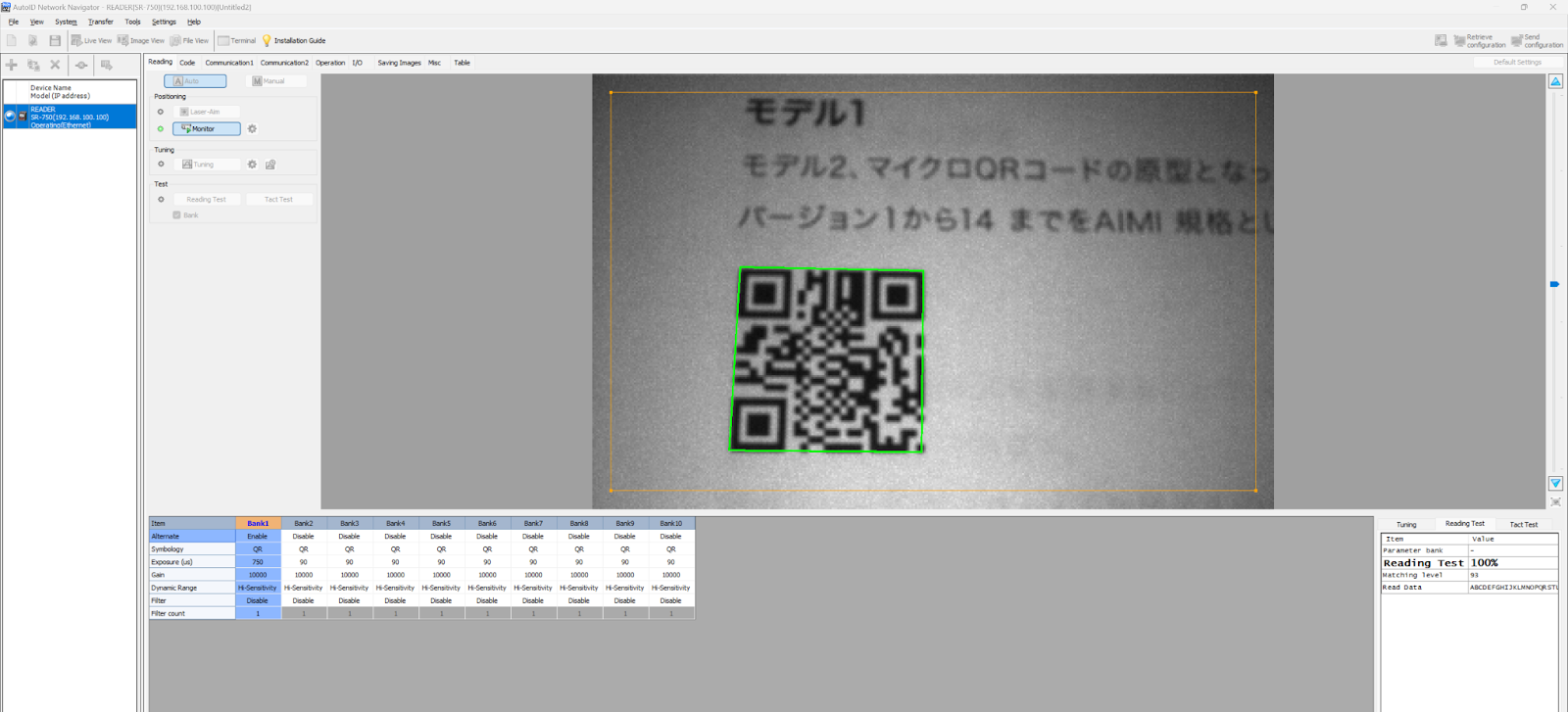
Task: Click the Default Settings button
Action: coord(1517,63)
